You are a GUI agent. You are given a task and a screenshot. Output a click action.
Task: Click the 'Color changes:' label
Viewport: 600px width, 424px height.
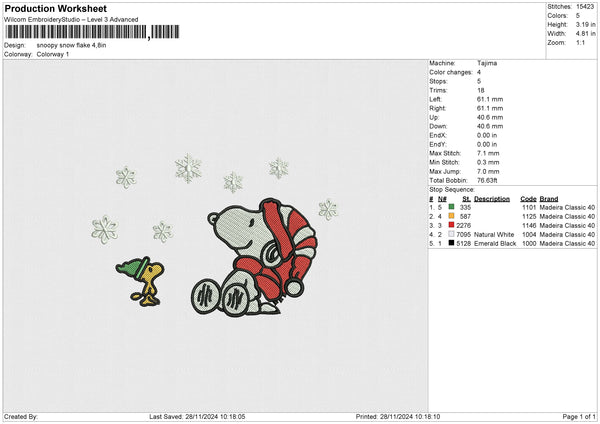click(x=451, y=72)
